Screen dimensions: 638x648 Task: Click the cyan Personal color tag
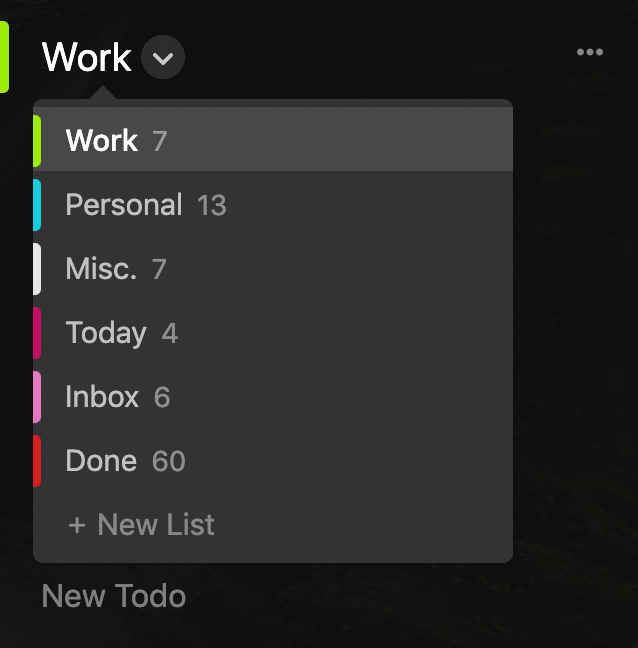[37, 205]
